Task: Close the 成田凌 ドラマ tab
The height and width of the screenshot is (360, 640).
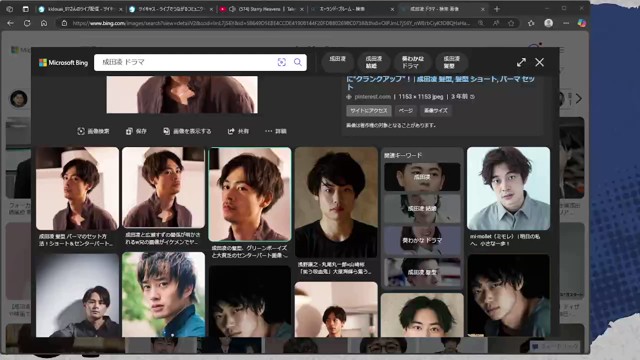Action: (x=482, y=9)
